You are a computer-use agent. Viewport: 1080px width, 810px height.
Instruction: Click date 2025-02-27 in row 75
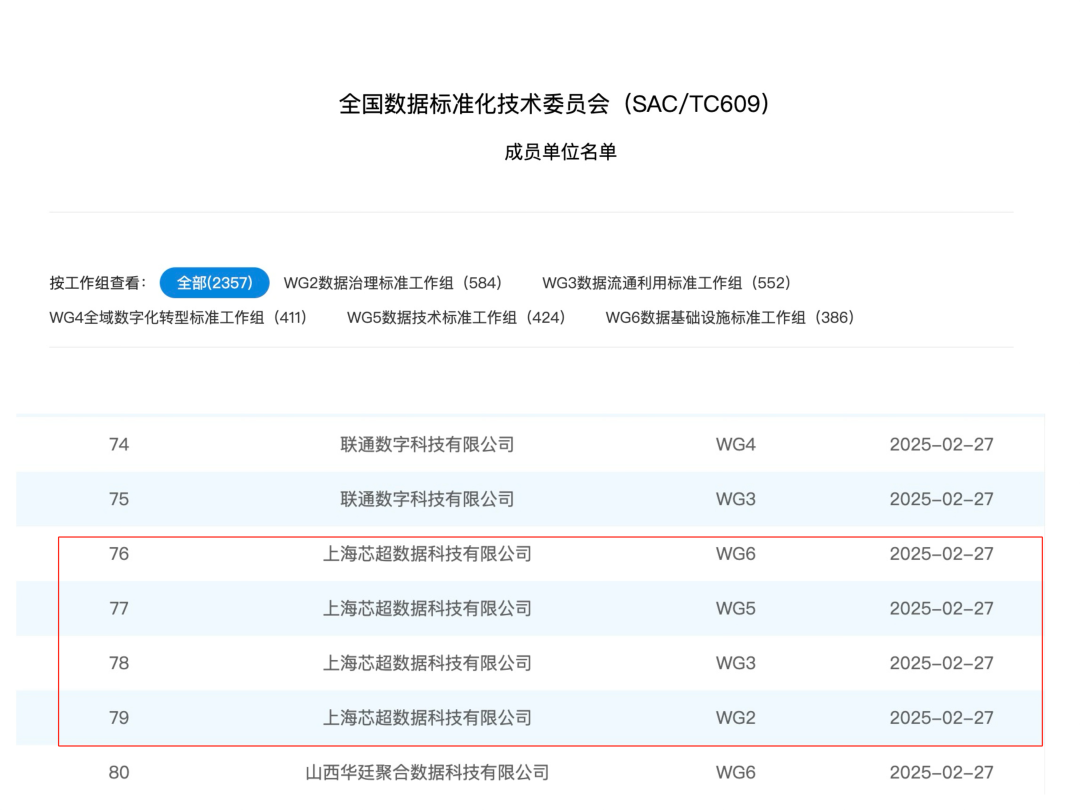coord(942,499)
